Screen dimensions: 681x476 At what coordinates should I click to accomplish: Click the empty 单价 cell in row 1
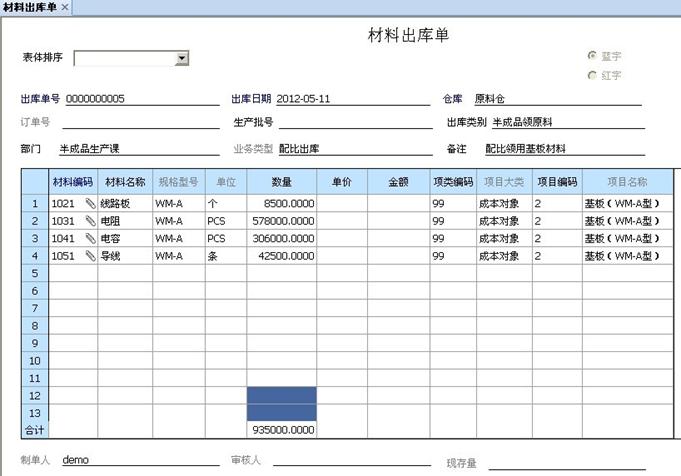coord(342,203)
